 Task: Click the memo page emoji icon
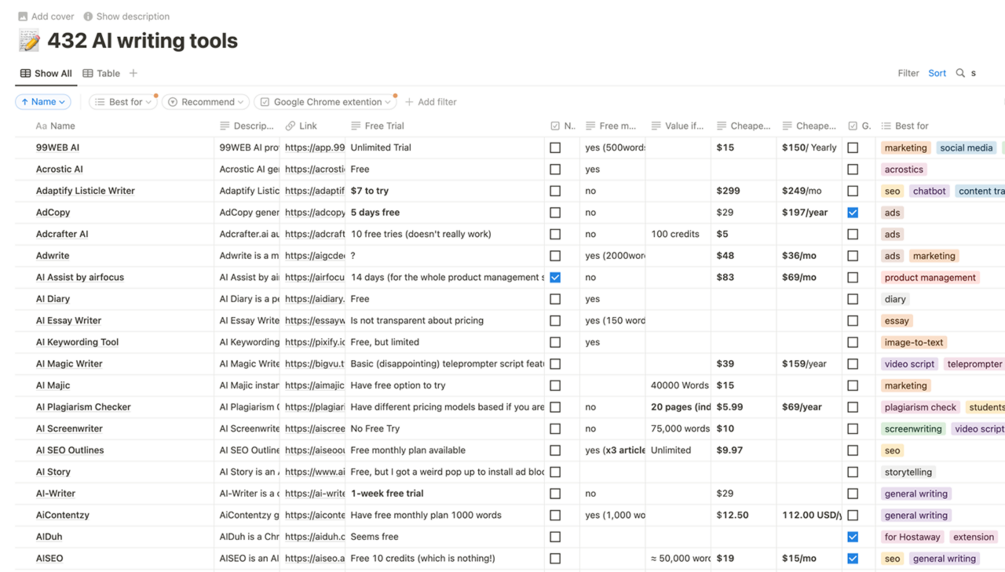pyautogui.click(x=28, y=41)
